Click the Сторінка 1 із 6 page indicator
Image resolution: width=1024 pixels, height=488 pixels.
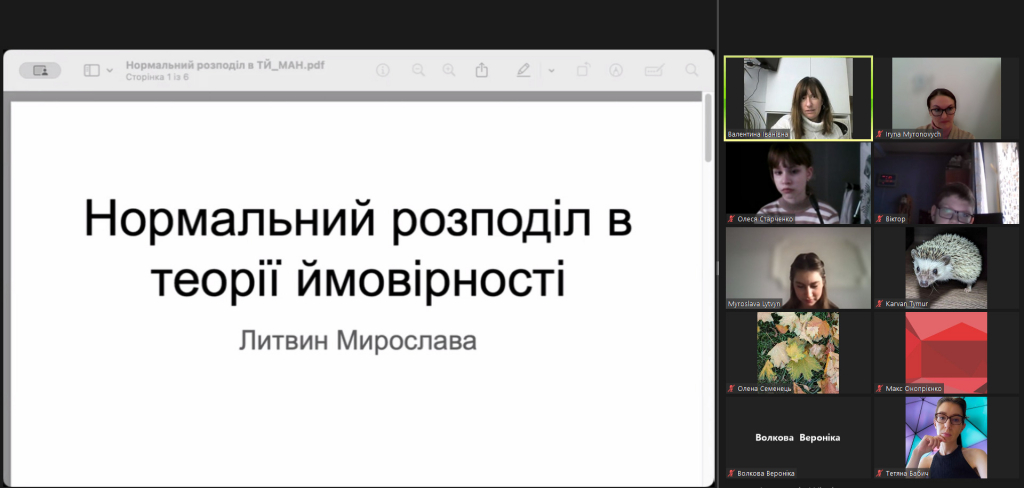pos(157,77)
